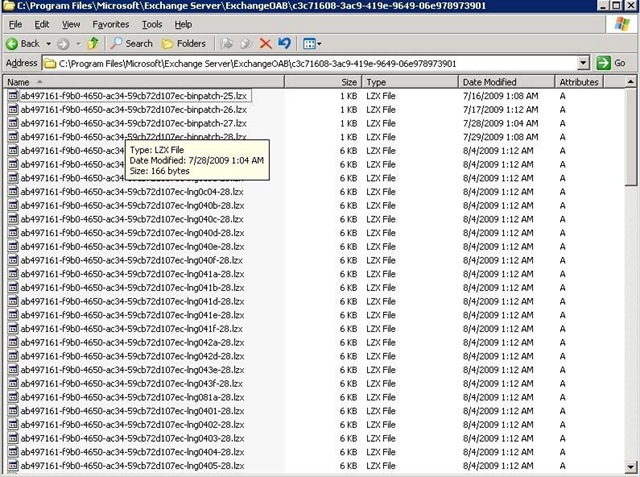Select file icon for lng040d-28.lzx
This screenshot has width=640, height=477.
click(13, 233)
